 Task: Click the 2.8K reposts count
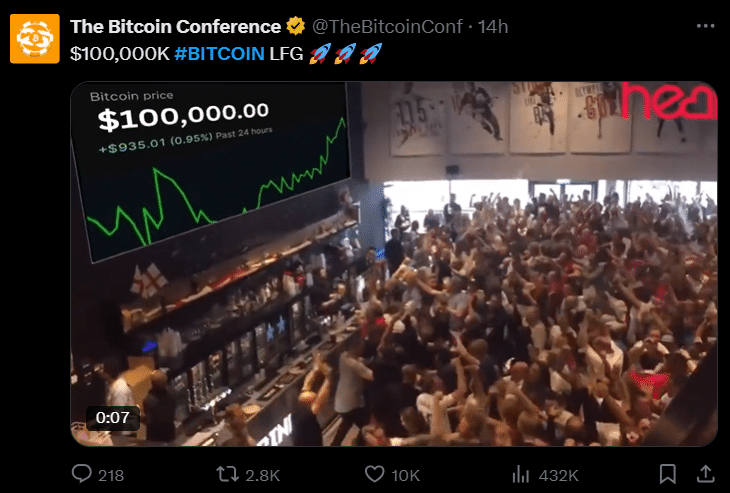pos(263,475)
